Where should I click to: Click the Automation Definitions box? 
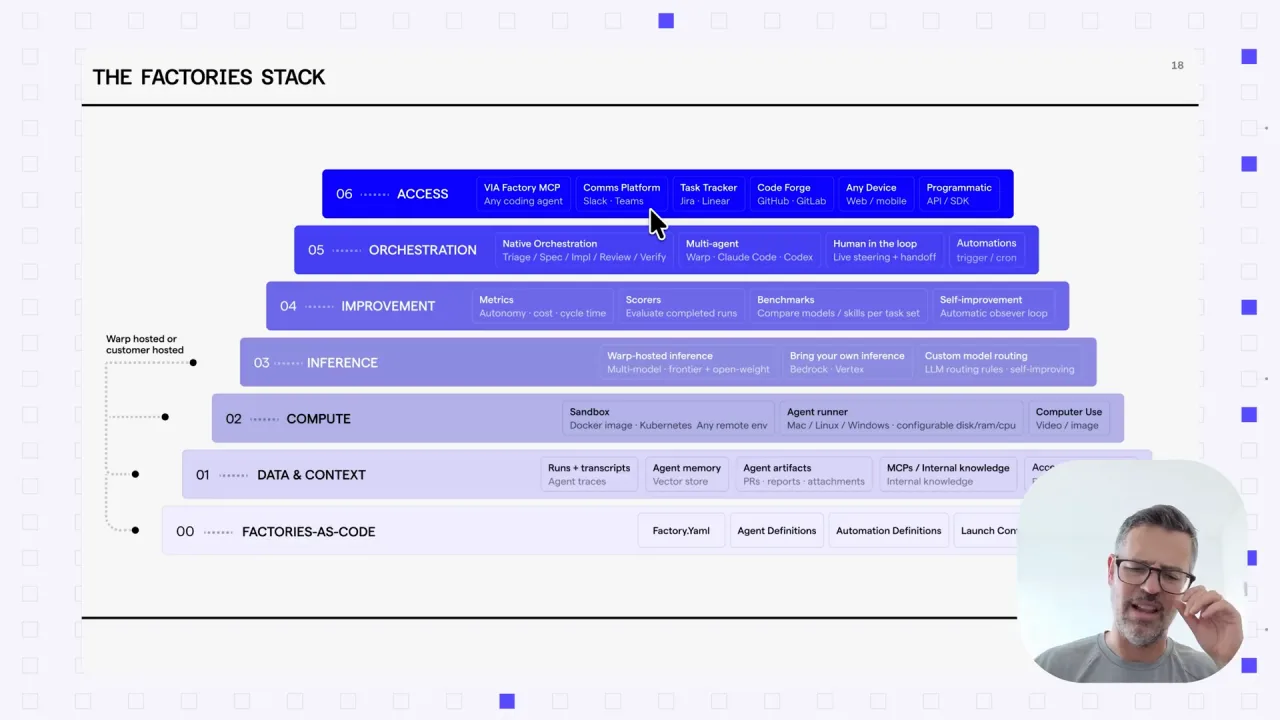click(888, 531)
